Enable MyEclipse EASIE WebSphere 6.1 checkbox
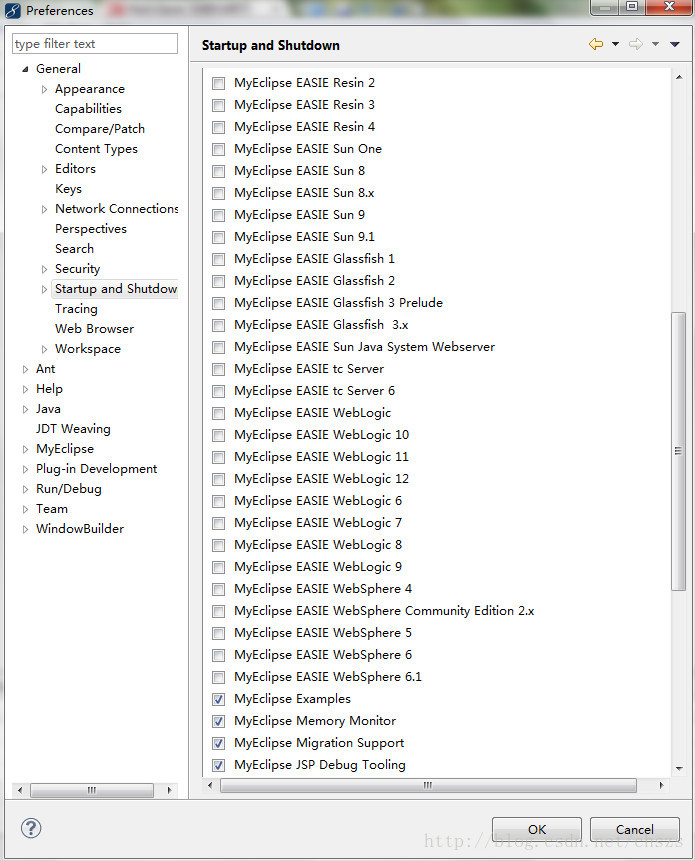 pyautogui.click(x=218, y=677)
